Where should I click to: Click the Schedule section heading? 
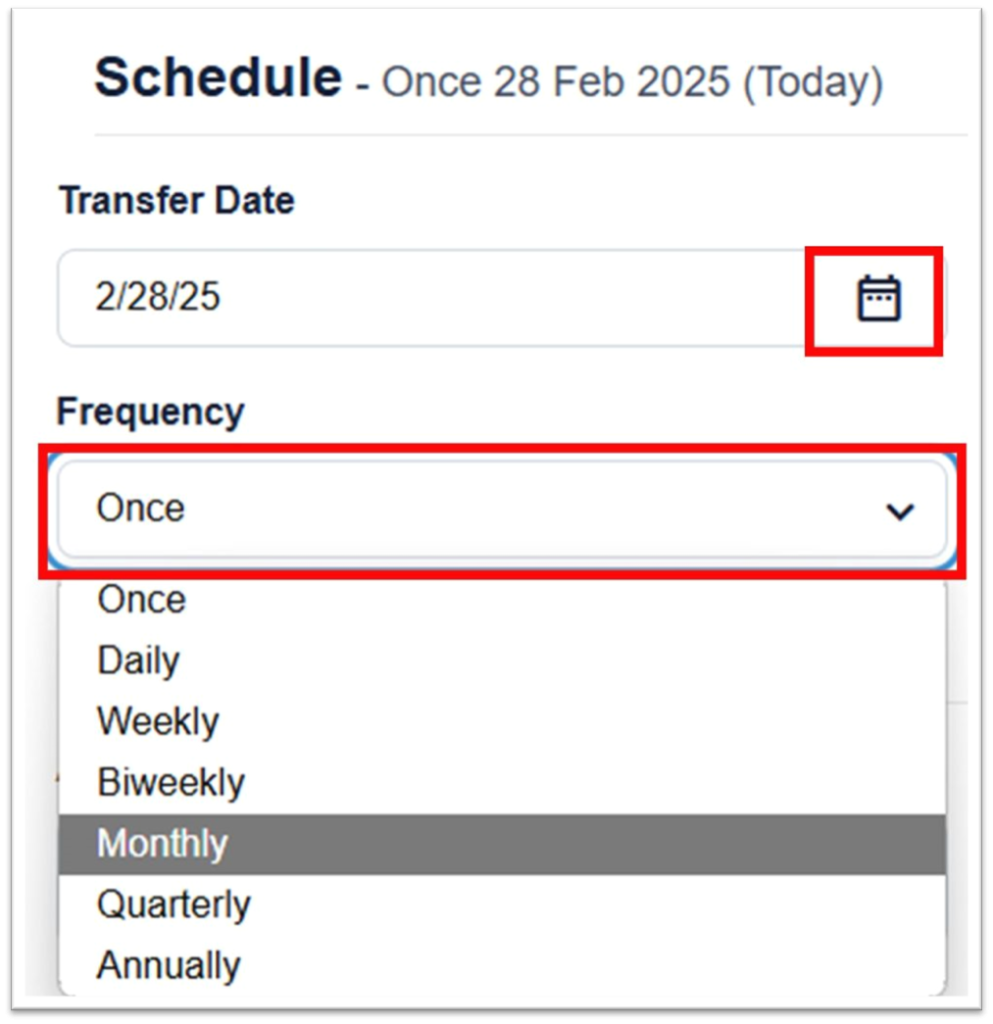[x=218, y=77]
